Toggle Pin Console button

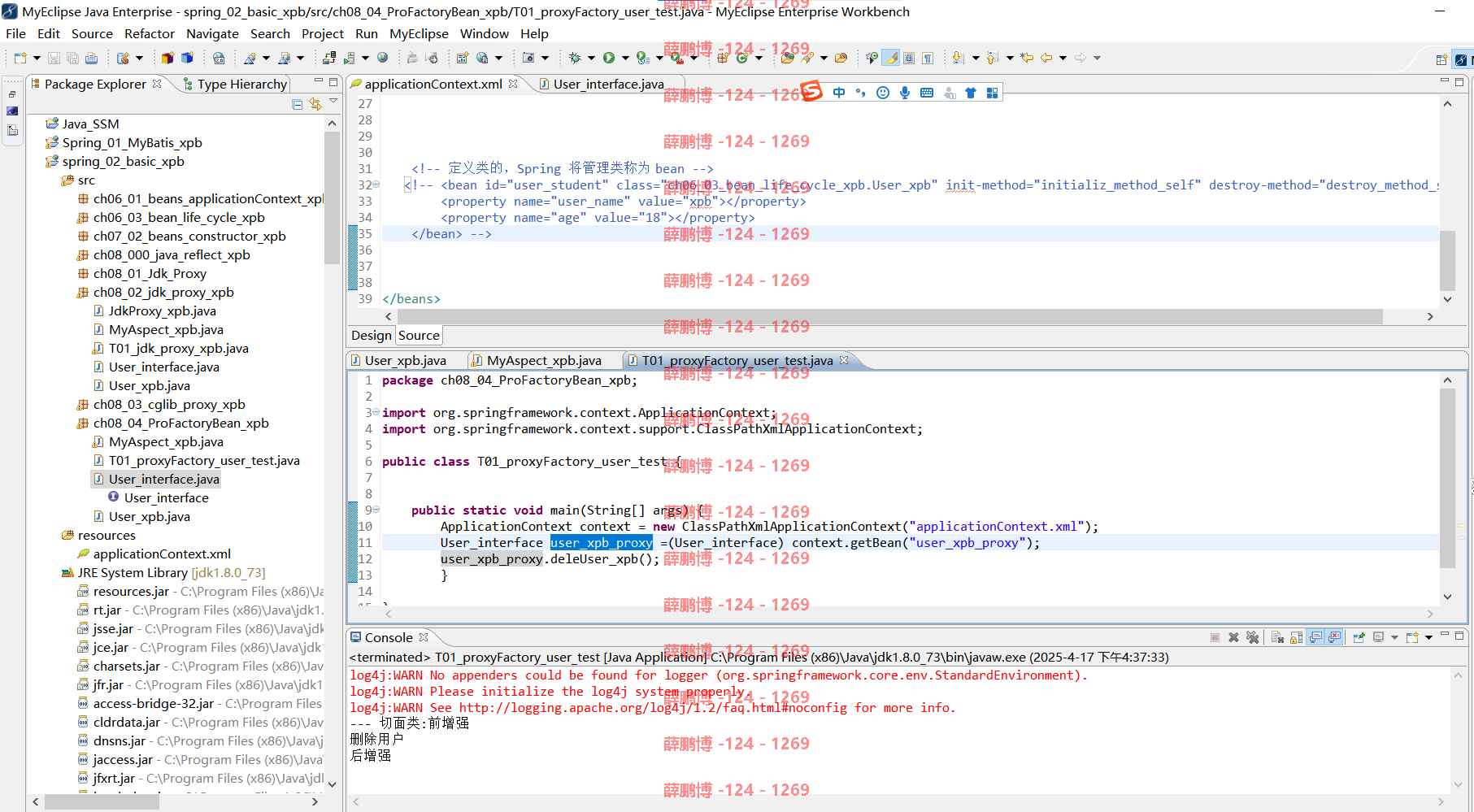pyautogui.click(x=1359, y=637)
